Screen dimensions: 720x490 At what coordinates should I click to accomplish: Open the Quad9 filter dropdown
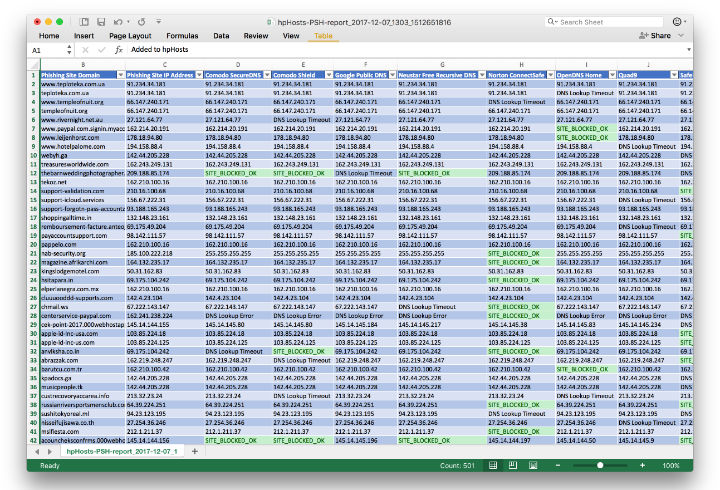click(x=674, y=75)
